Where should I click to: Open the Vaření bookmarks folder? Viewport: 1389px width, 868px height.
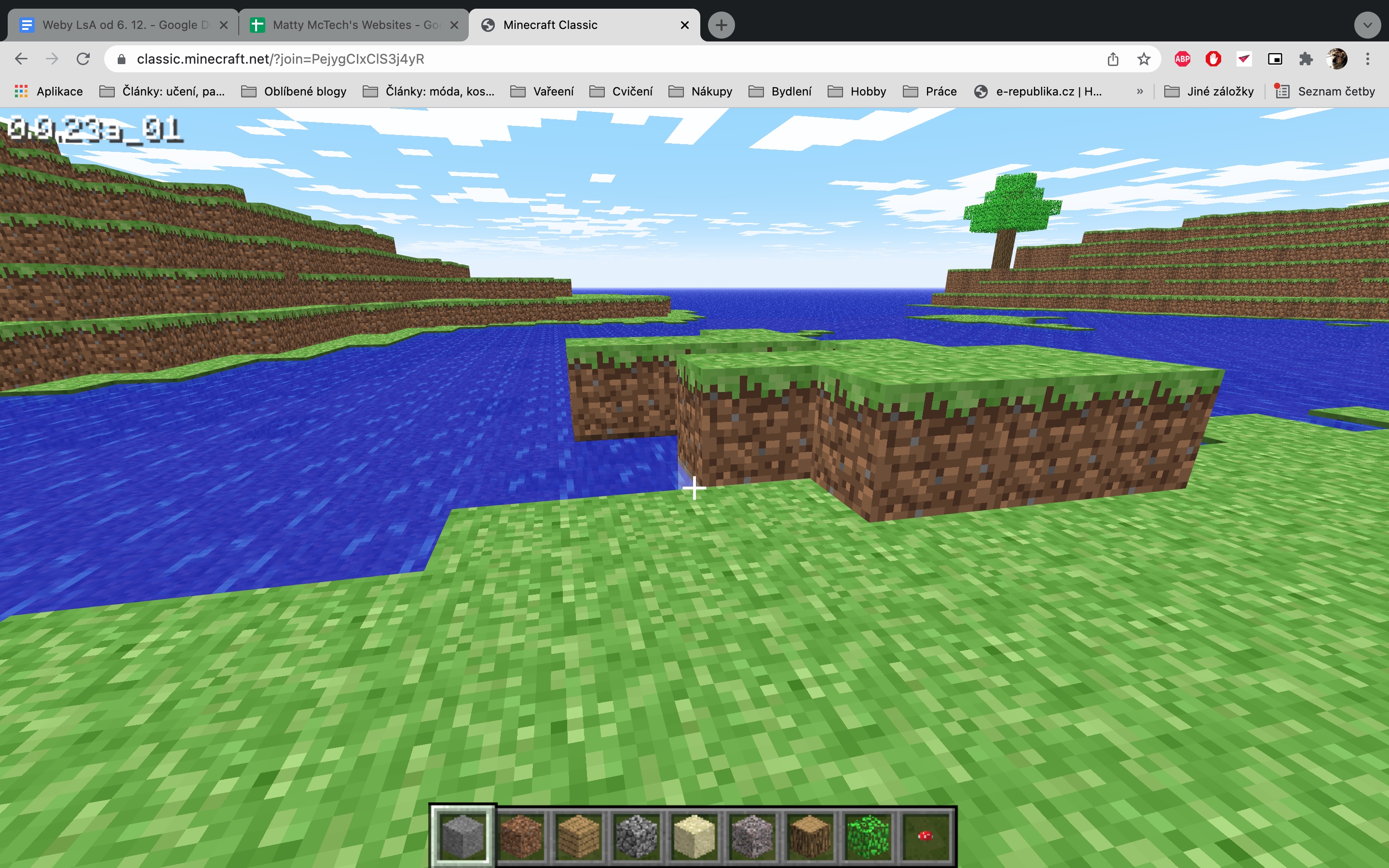coord(543,91)
